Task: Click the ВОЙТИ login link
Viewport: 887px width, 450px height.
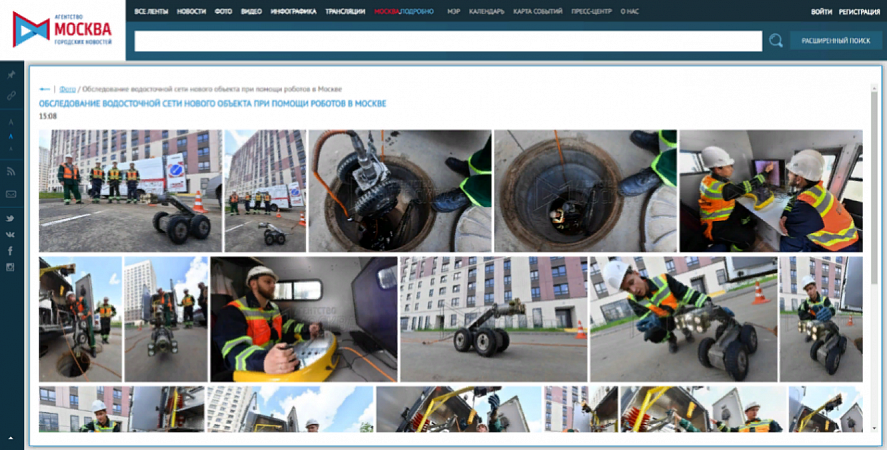Action: tap(821, 12)
